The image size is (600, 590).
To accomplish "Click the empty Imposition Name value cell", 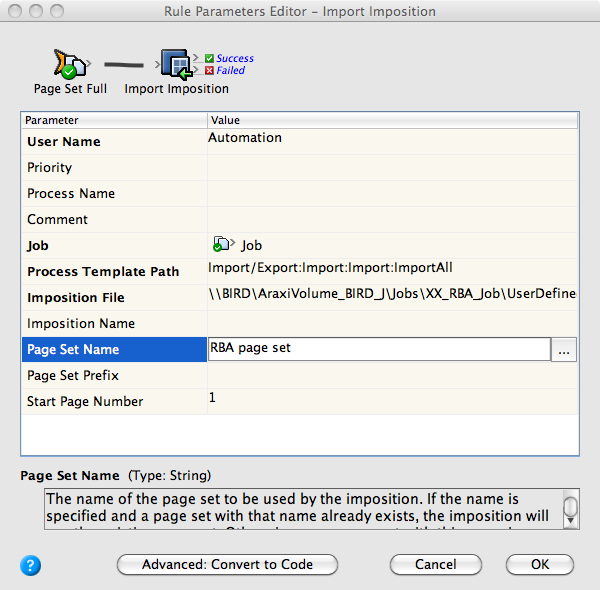I will pyautogui.click(x=392, y=324).
